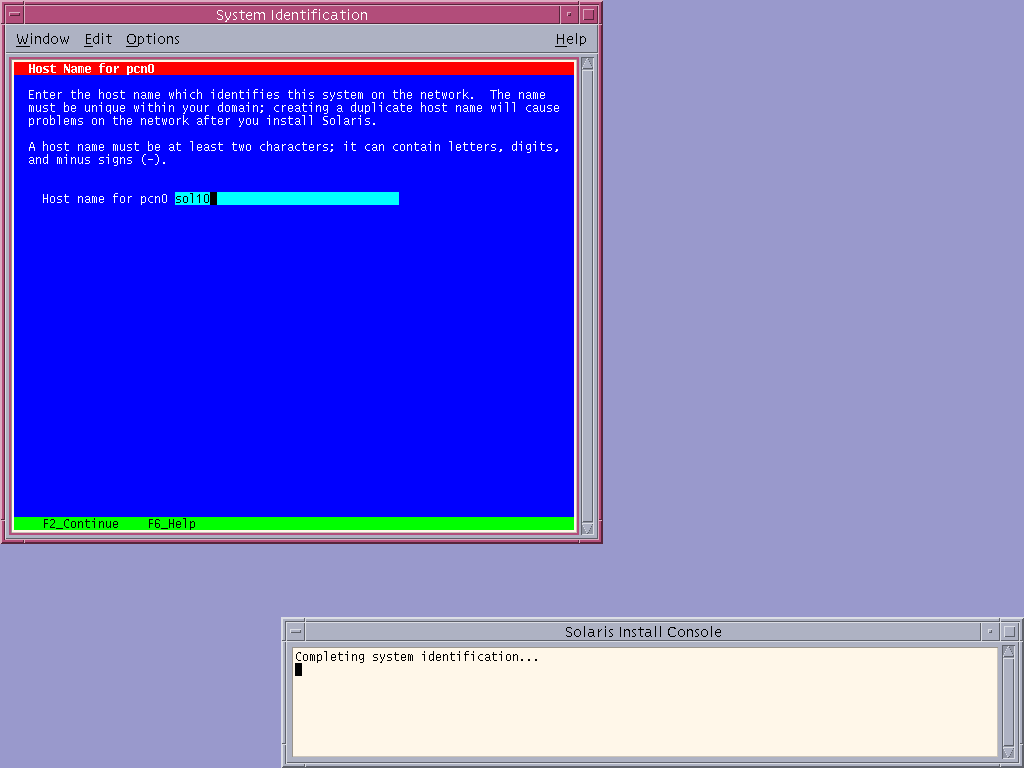Viewport: 1024px width, 768px height.
Task: Open Solaris Install Console window menu button
Action: 296,632
